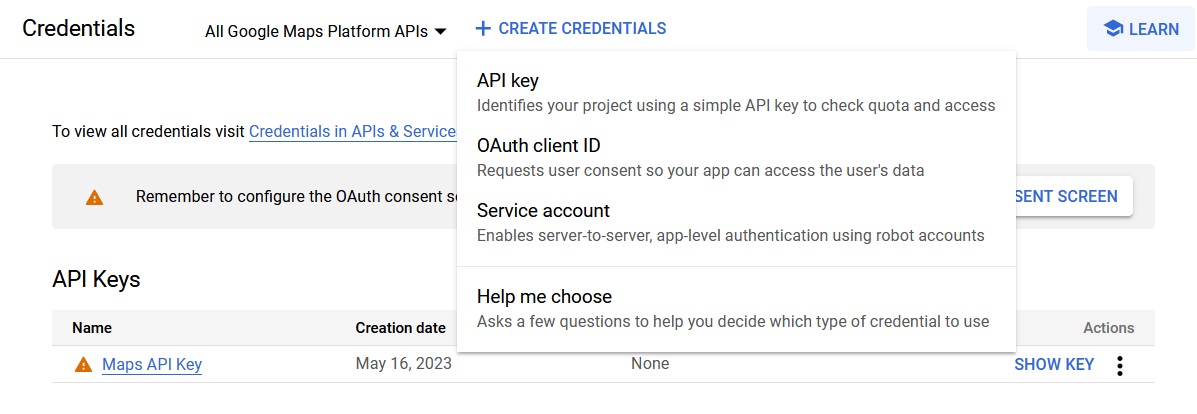Choose OAuth client ID option
Image resolution: width=1197 pixels, height=414 pixels.
pyautogui.click(x=736, y=157)
